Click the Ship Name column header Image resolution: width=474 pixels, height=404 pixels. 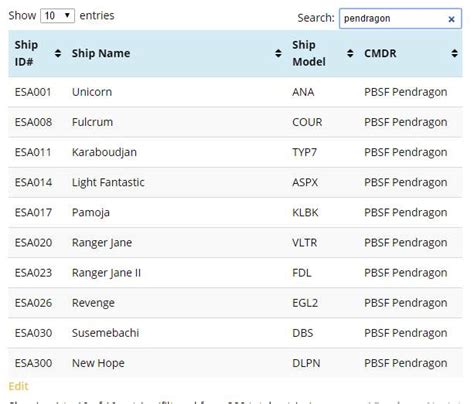tap(176, 53)
